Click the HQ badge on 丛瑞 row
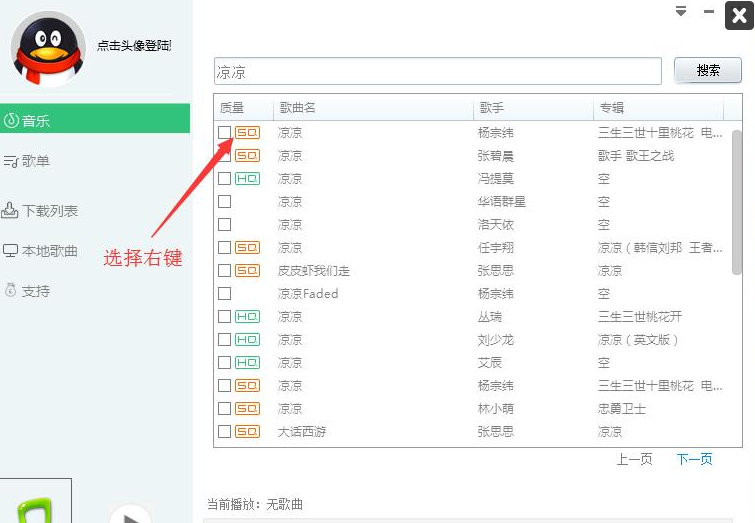This screenshot has width=755, height=523. 247,316
